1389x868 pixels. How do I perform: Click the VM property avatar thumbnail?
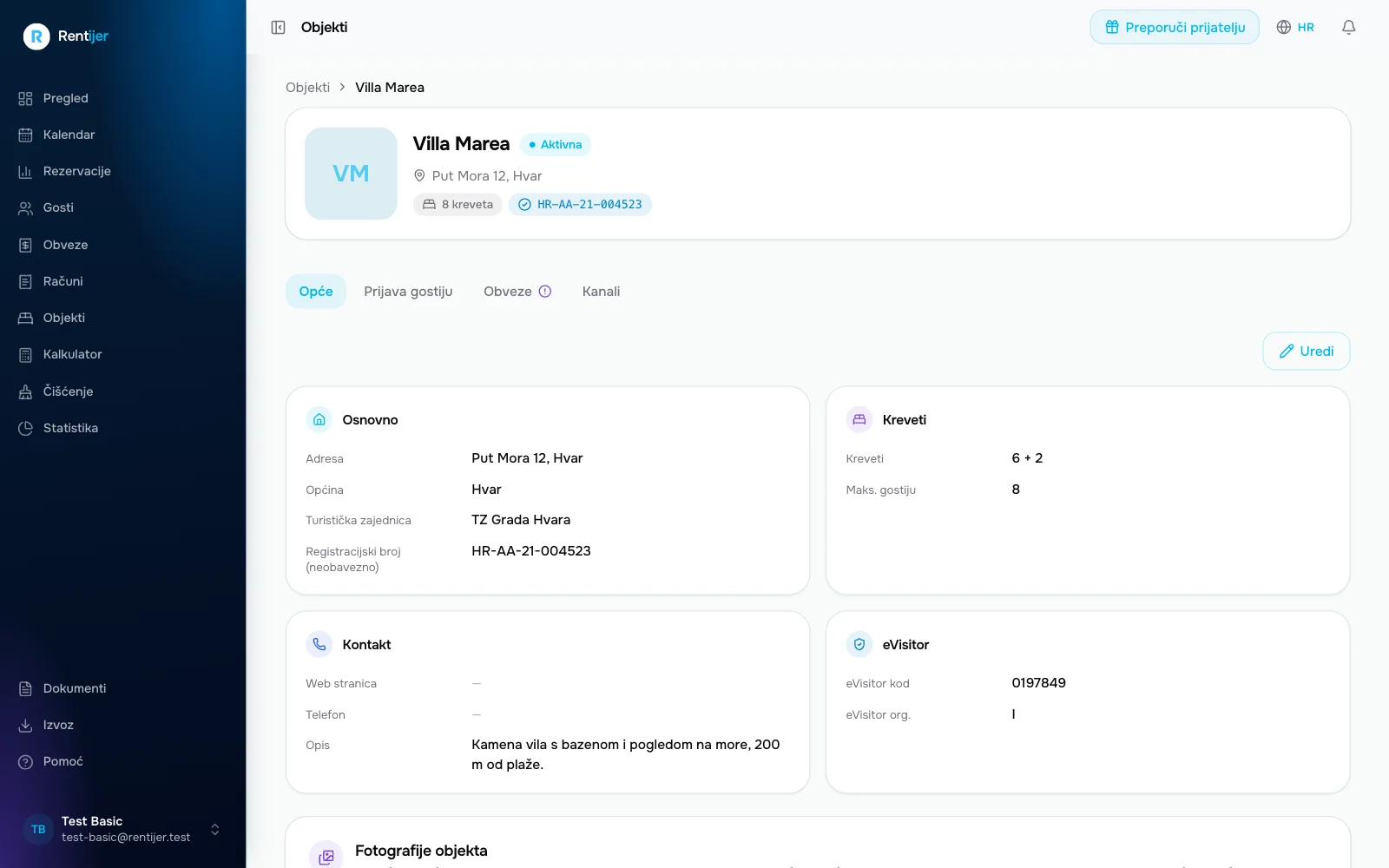pyautogui.click(x=351, y=174)
